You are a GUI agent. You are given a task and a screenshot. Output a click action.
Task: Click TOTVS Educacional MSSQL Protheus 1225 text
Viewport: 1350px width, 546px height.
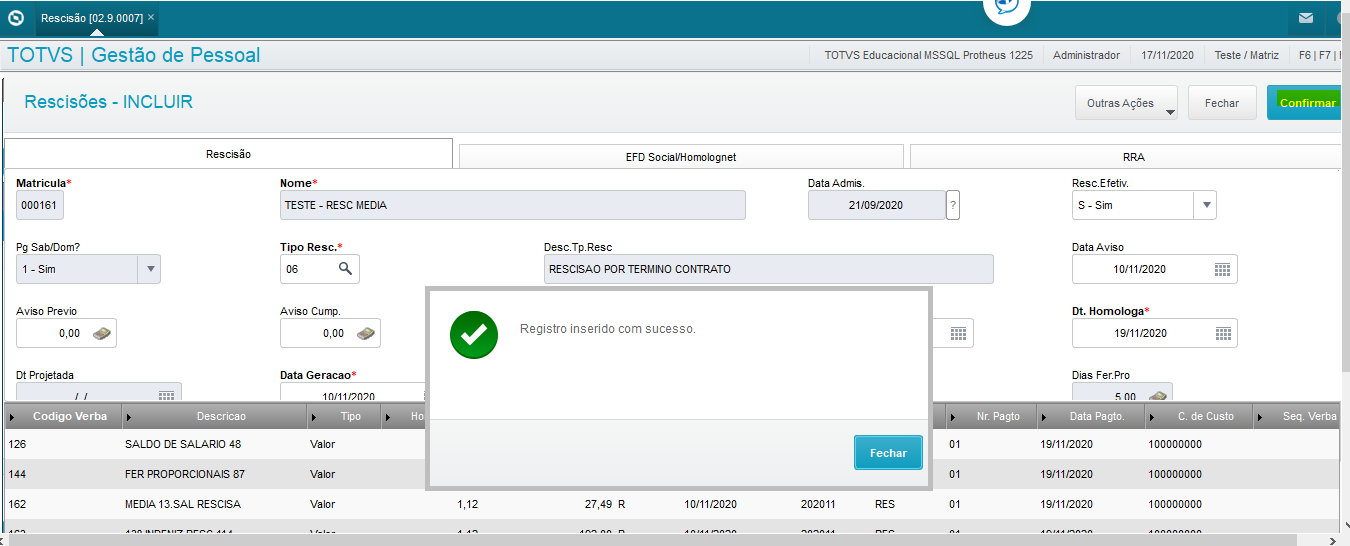click(929, 55)
